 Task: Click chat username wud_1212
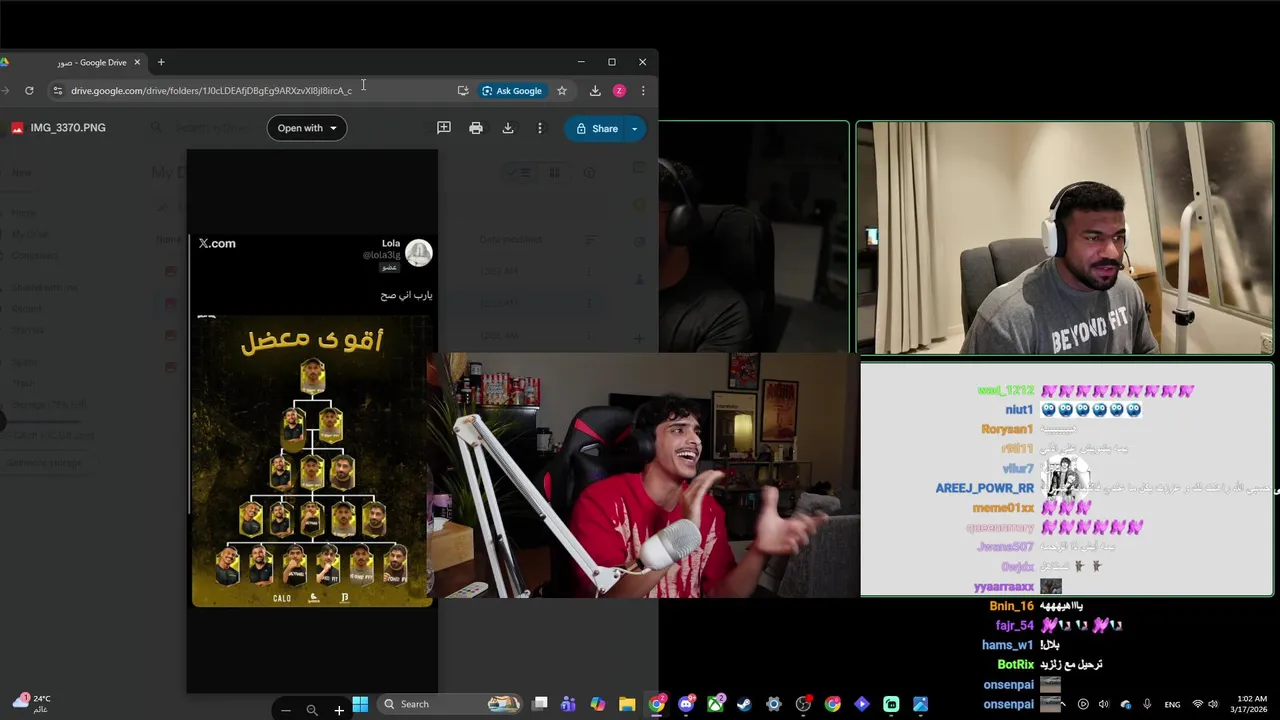pos(1005,390)
